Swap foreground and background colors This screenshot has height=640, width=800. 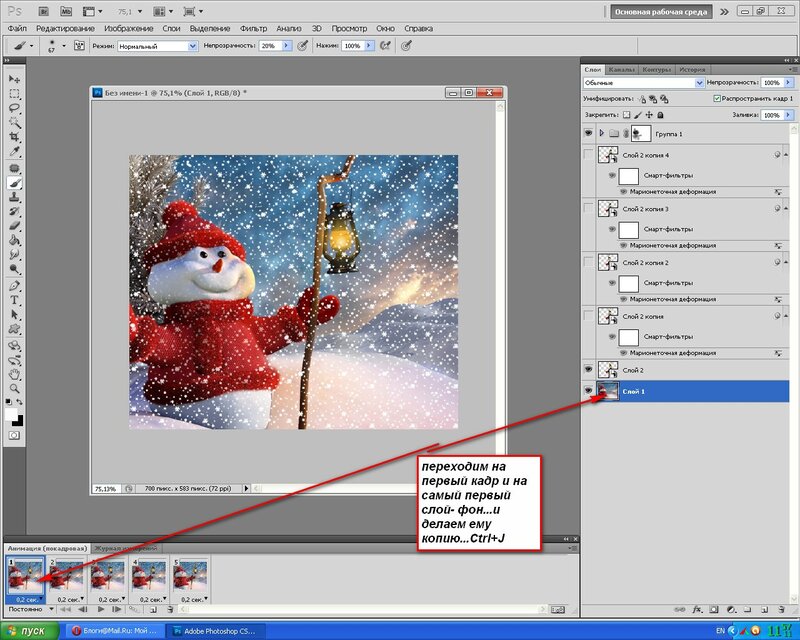(x=19, y=402)
